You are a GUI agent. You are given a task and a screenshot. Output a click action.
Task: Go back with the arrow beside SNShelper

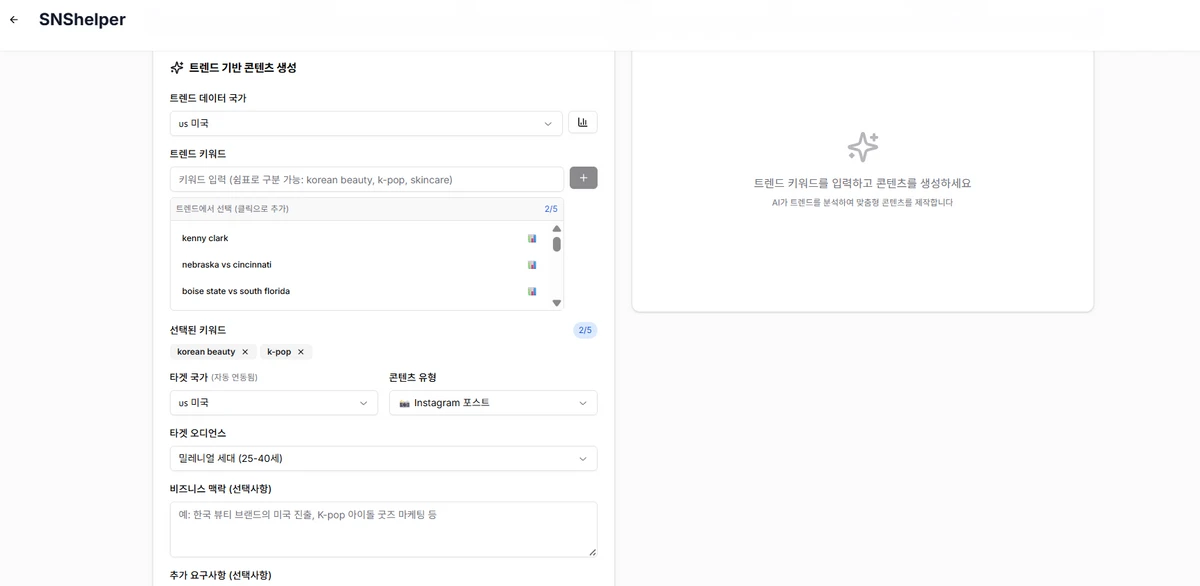pyautogui.click(x=14, y=20)
